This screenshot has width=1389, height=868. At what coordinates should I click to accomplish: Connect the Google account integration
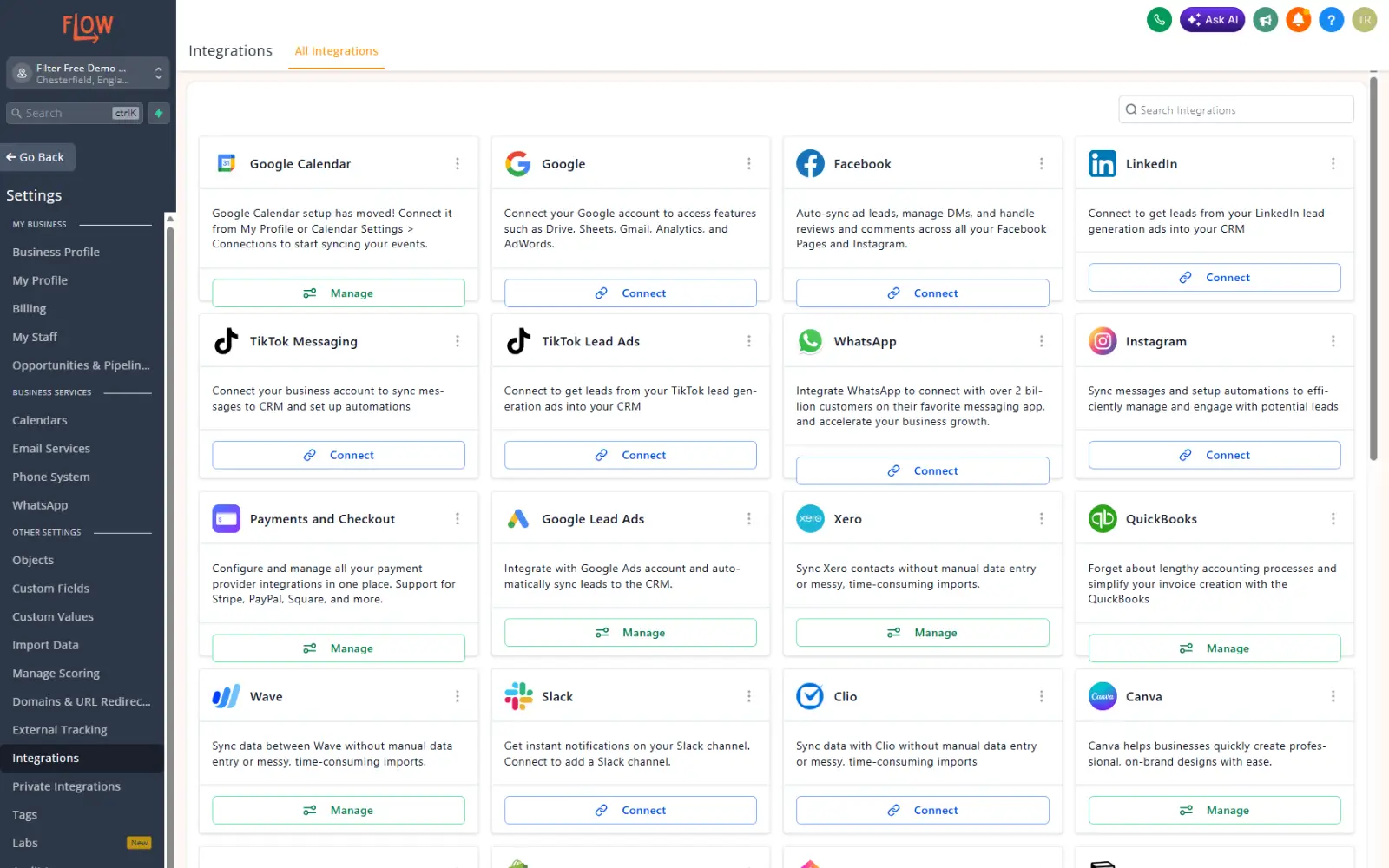coord(630,293)
